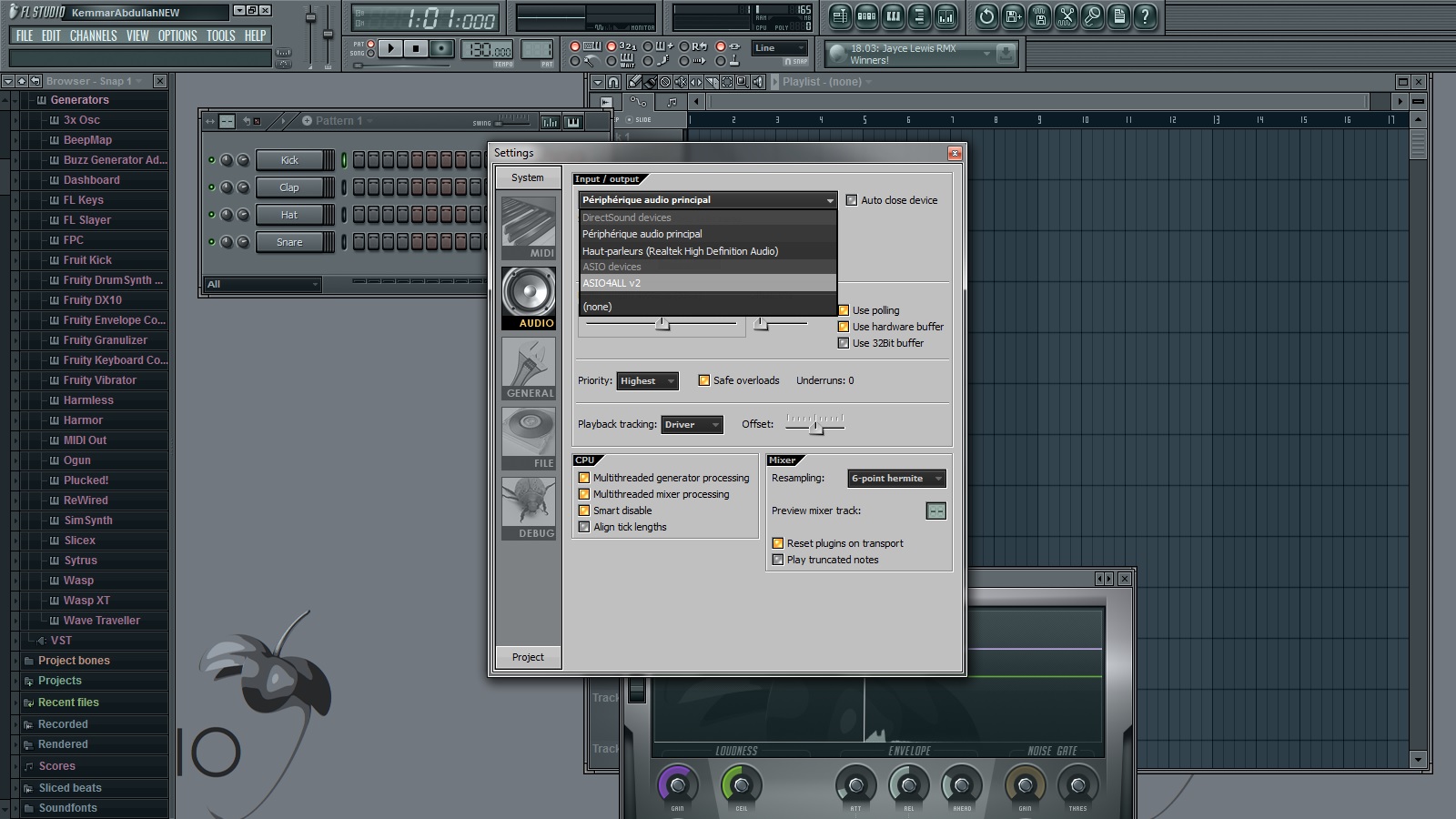Select the Zoom magnifier tool in the Playlist toolbar
This screenshot has width=1456, height=819.
tap(743, 82)
